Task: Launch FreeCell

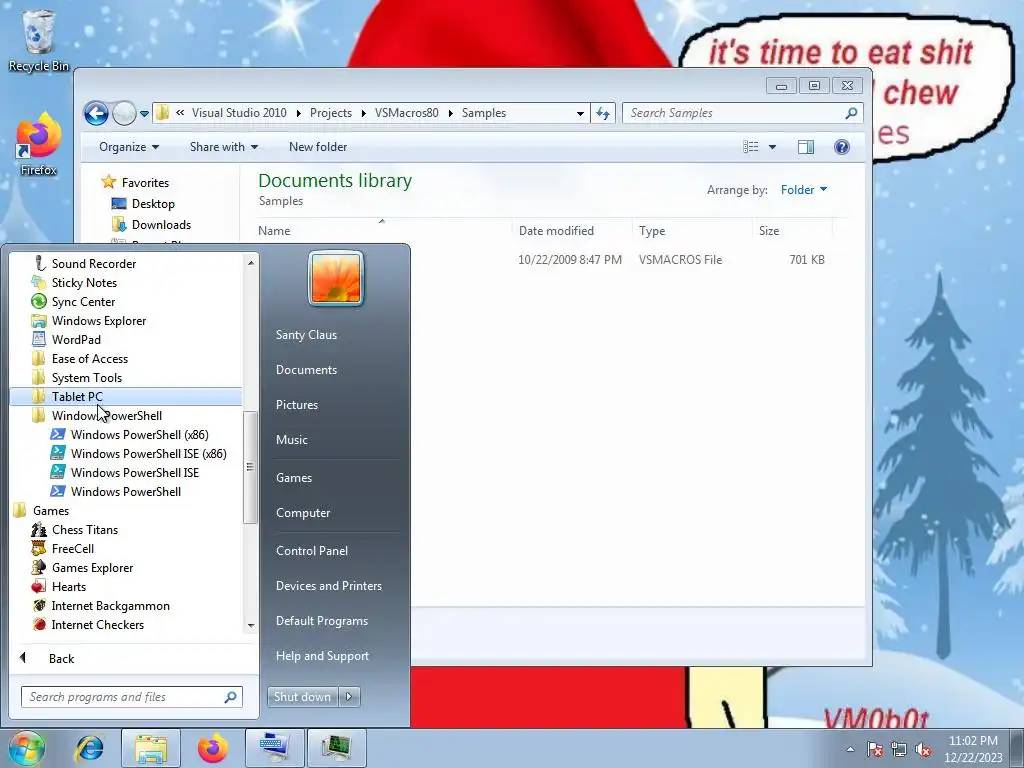Action: (72, 549)
